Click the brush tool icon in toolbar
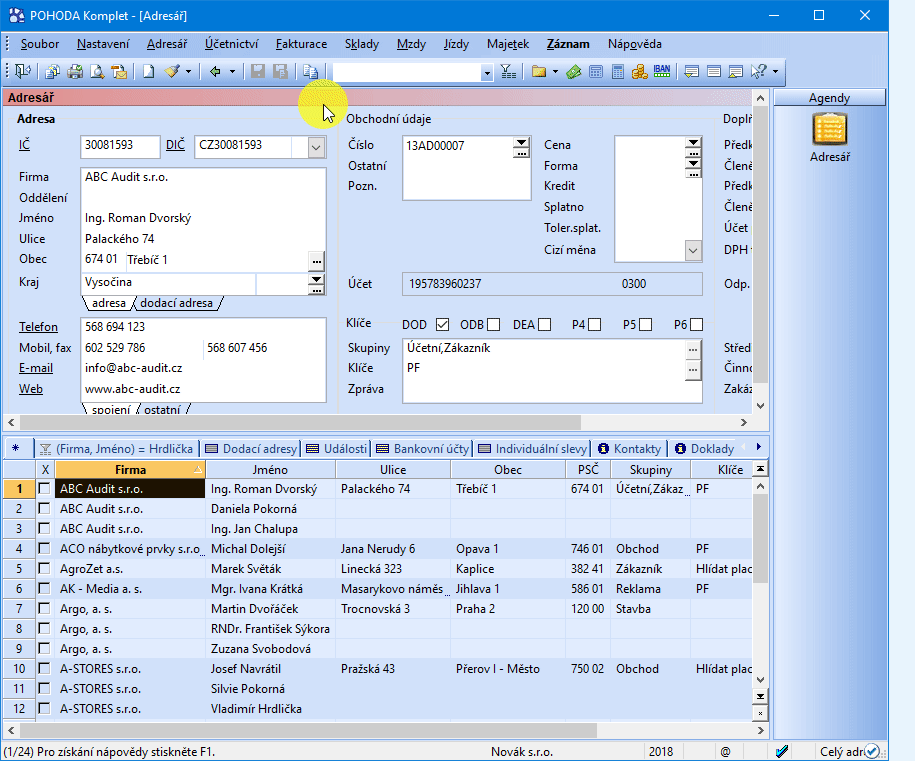 point(172,72)
